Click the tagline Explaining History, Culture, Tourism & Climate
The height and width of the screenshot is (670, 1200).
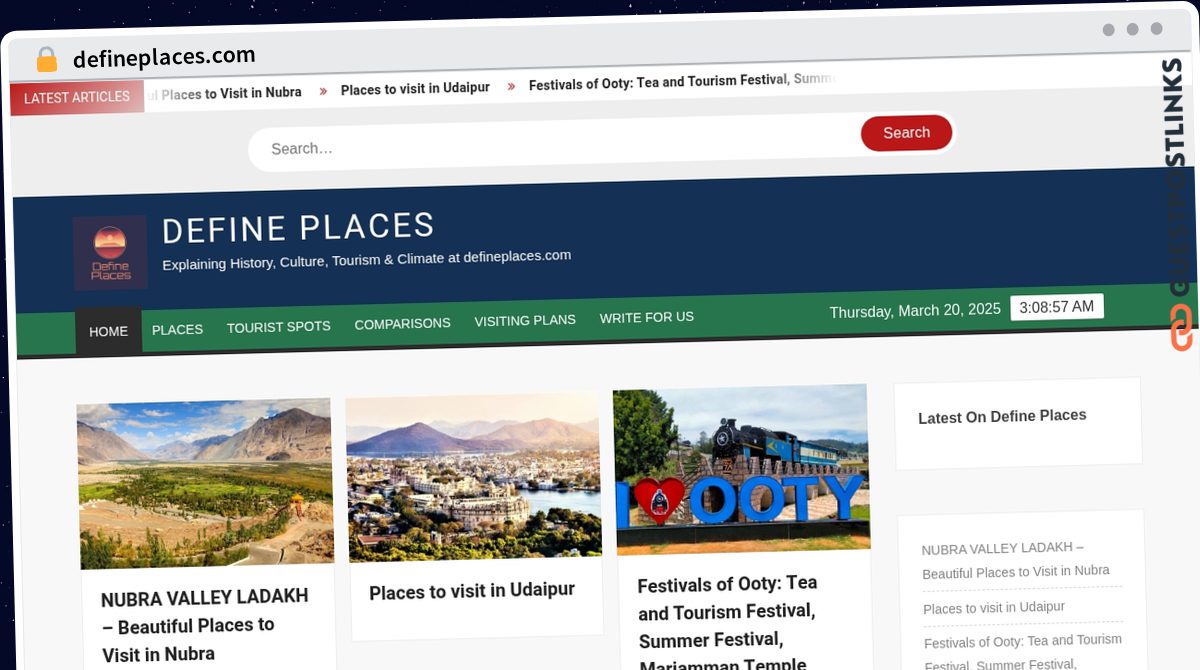click(366, 260)
